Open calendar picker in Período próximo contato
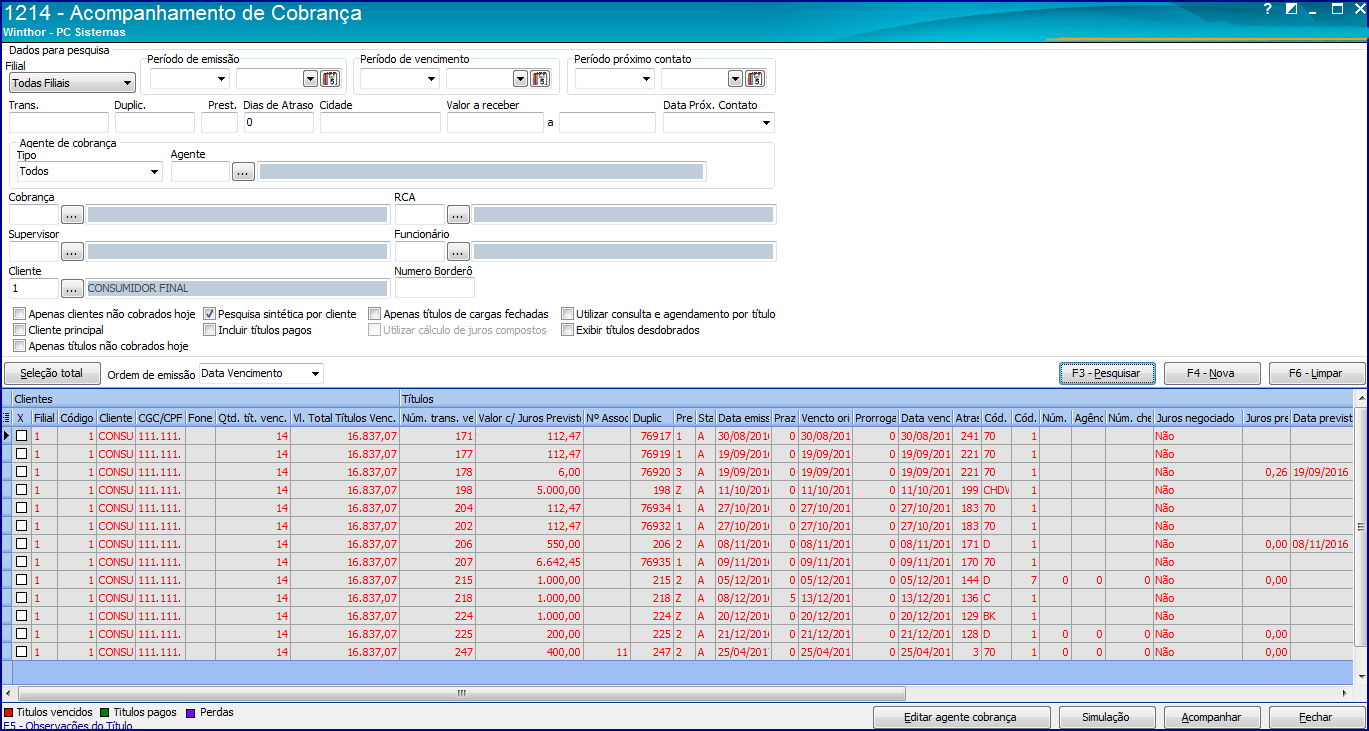 coord(755,79)
